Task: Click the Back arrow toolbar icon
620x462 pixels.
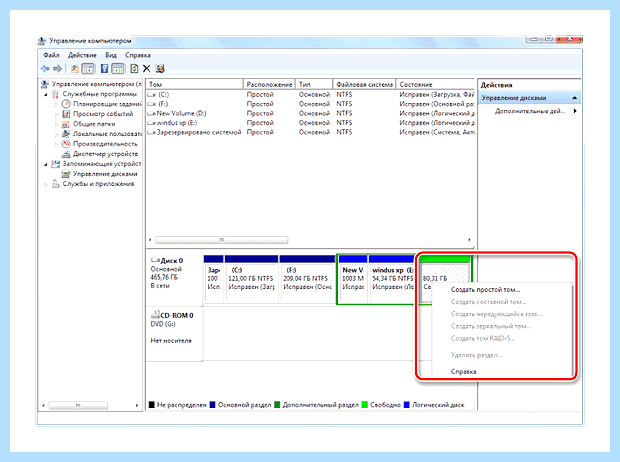Action: coord(45,69)
